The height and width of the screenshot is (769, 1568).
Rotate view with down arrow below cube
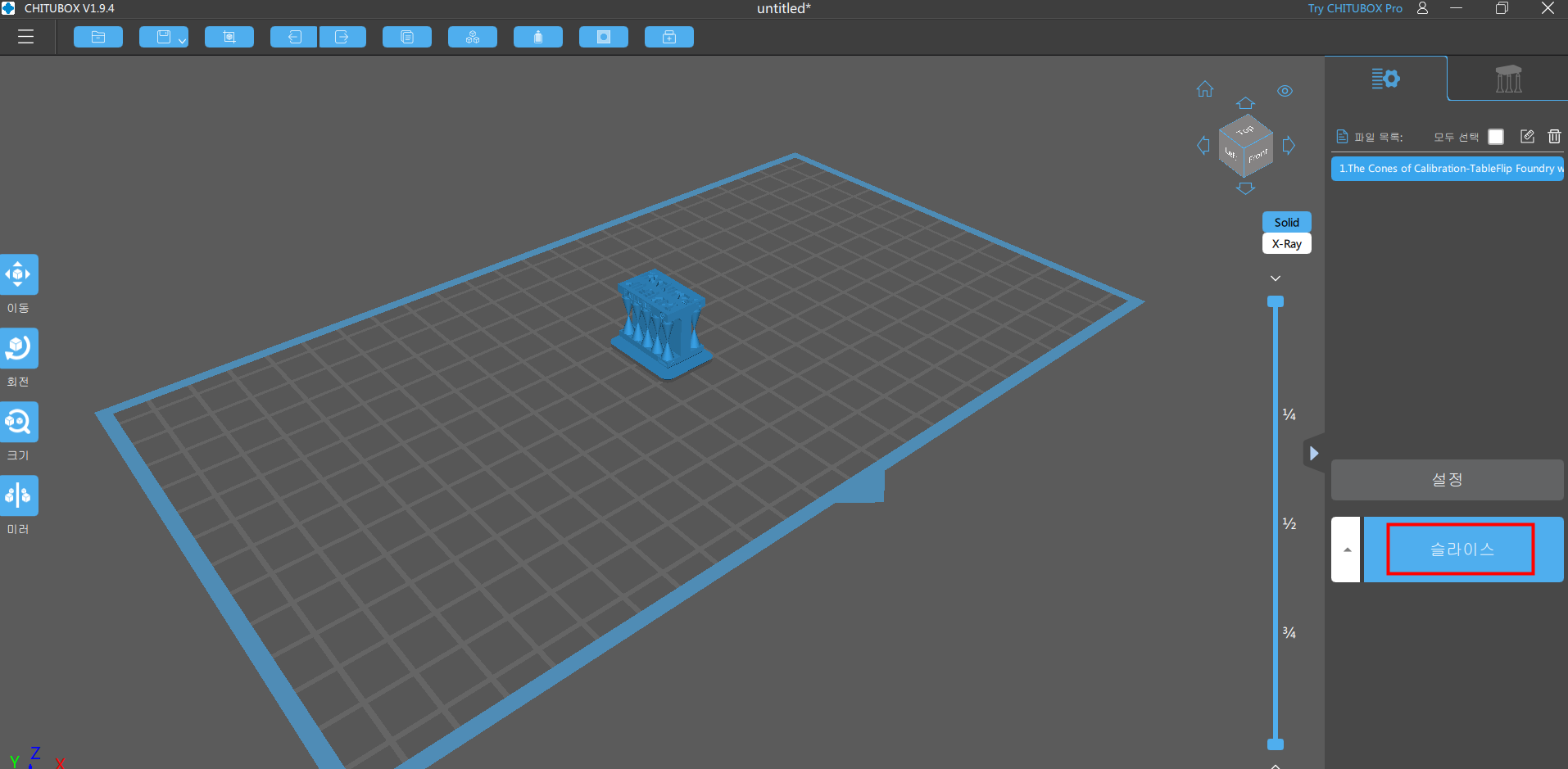1245,188
